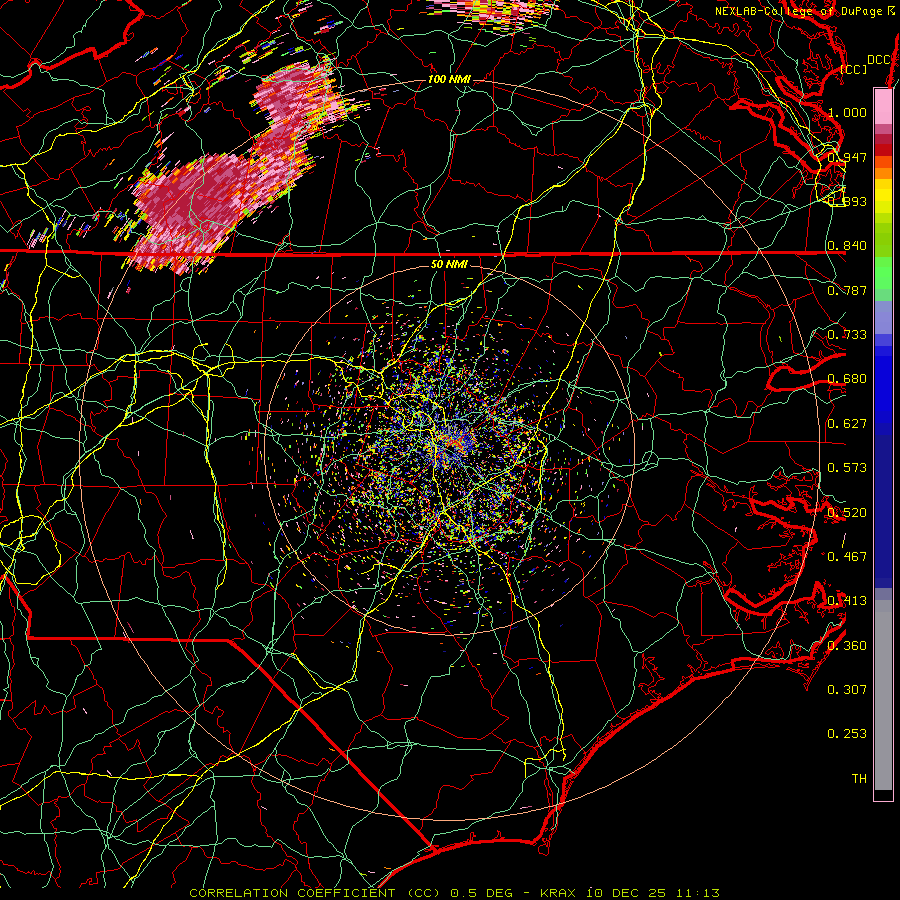Select the 0.573 scale value
The width and height of the screenshot is (900, 900).
[847, 468]
